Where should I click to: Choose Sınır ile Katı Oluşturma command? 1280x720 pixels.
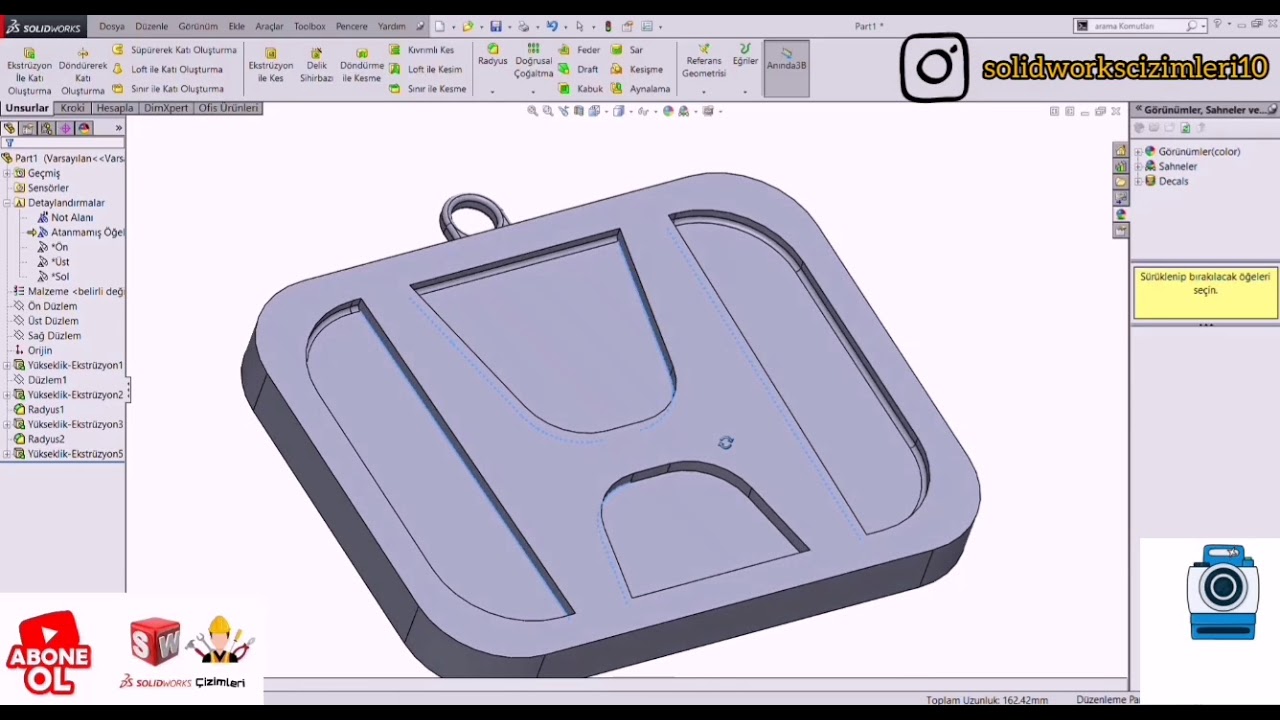point(168,89)
